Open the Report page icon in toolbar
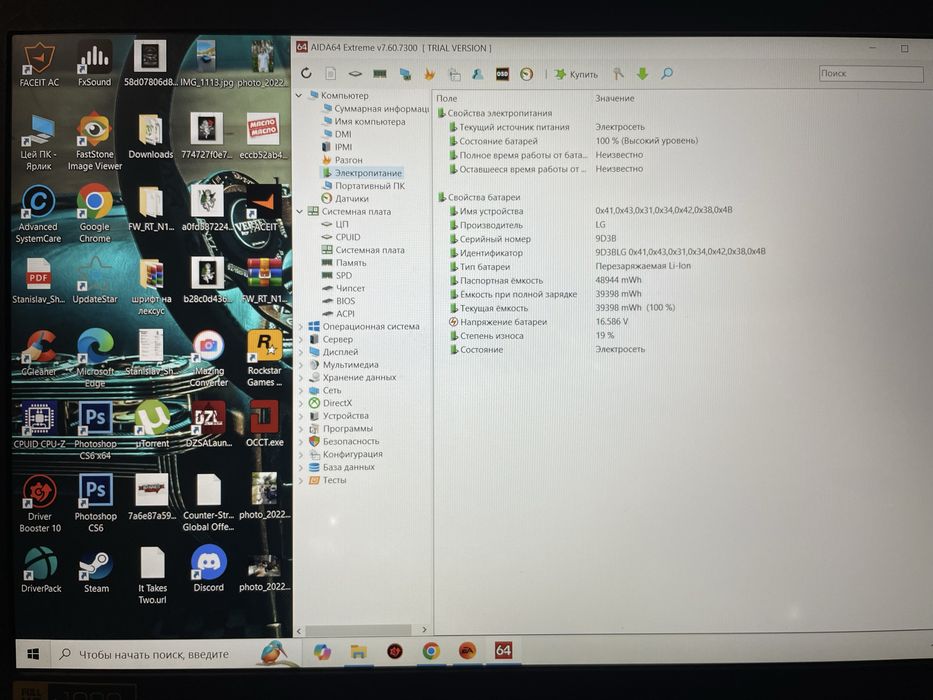Screen dimensions: 933x700 pos(330,73)
